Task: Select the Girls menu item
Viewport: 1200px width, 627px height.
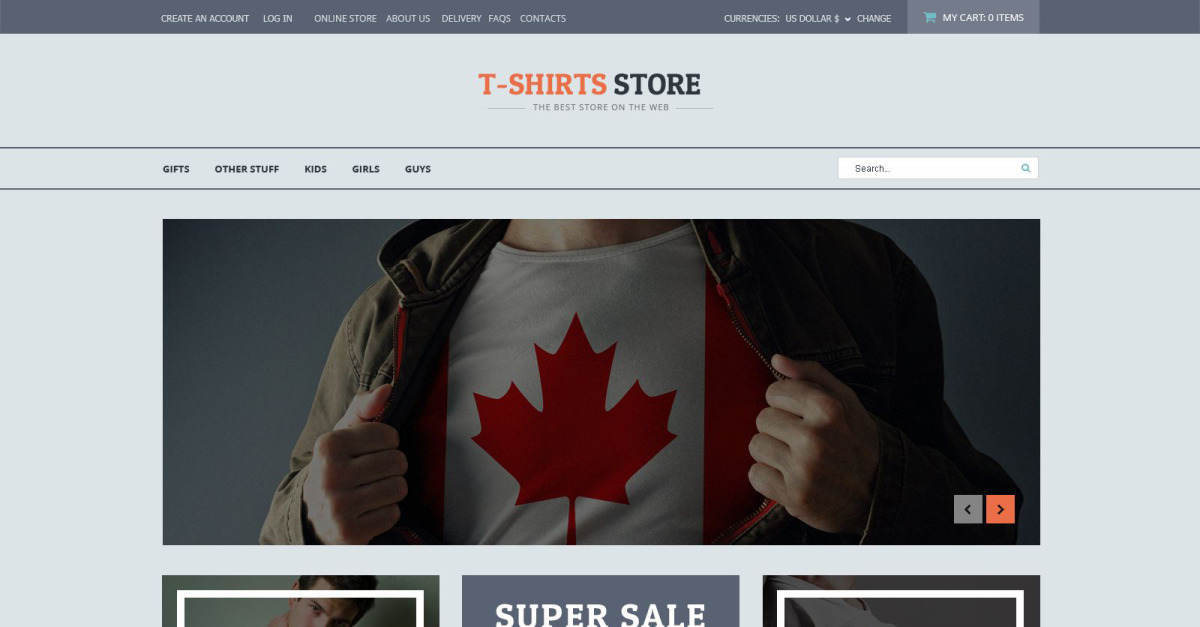Action: pos(366,169)
